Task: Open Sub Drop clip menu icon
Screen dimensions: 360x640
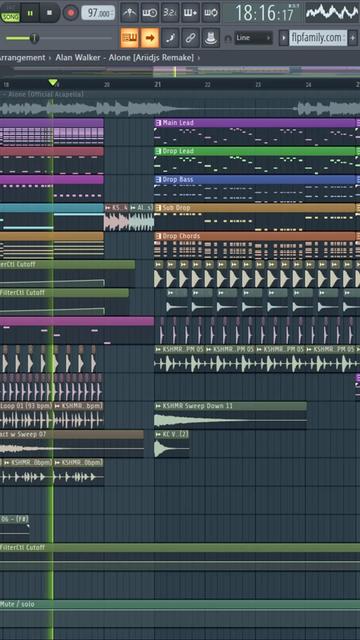Action: coord(158,208)
